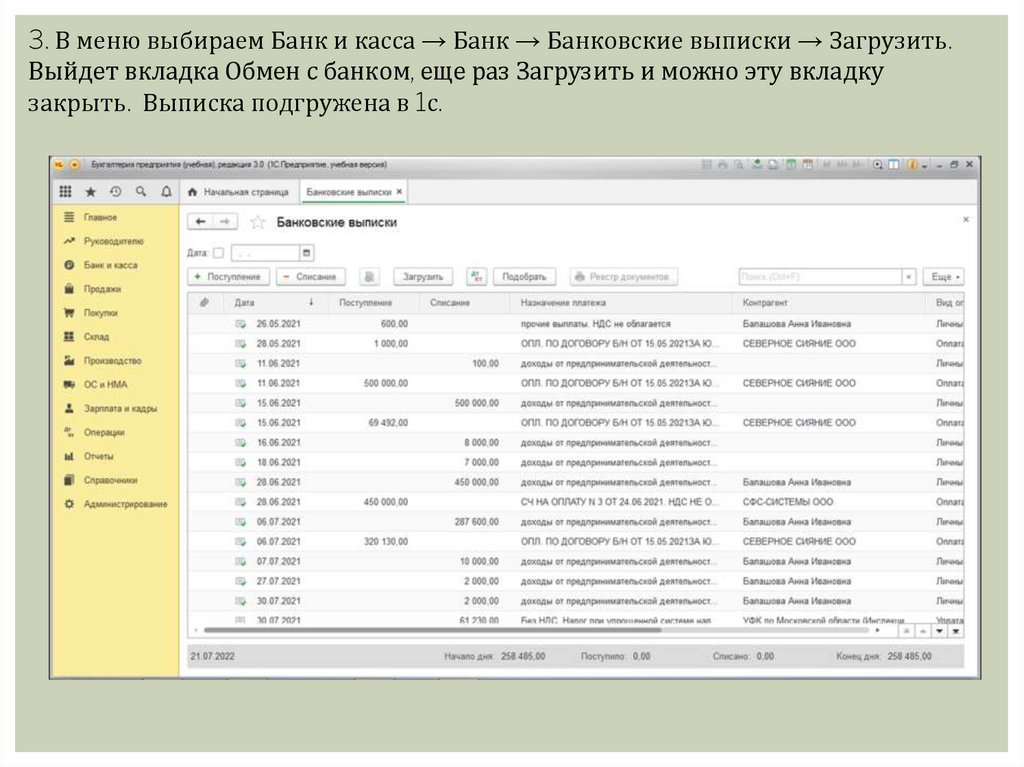Expand the Еще dropdown menu
The width and height of the screenshot is (1024, 767).
click(x=946, y=277)
